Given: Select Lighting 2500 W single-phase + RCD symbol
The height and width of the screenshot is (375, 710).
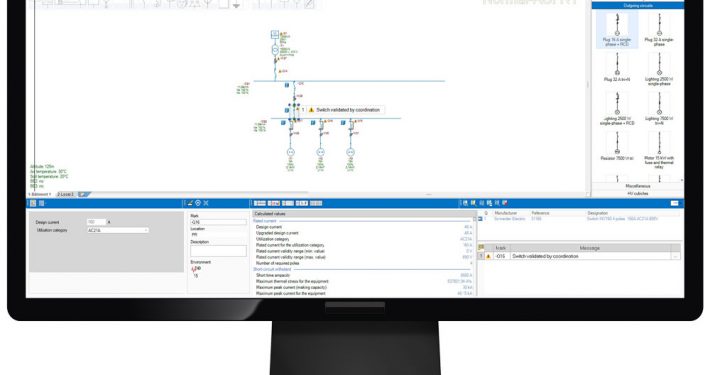Looking at the screenshot, I should pos(617,109).
